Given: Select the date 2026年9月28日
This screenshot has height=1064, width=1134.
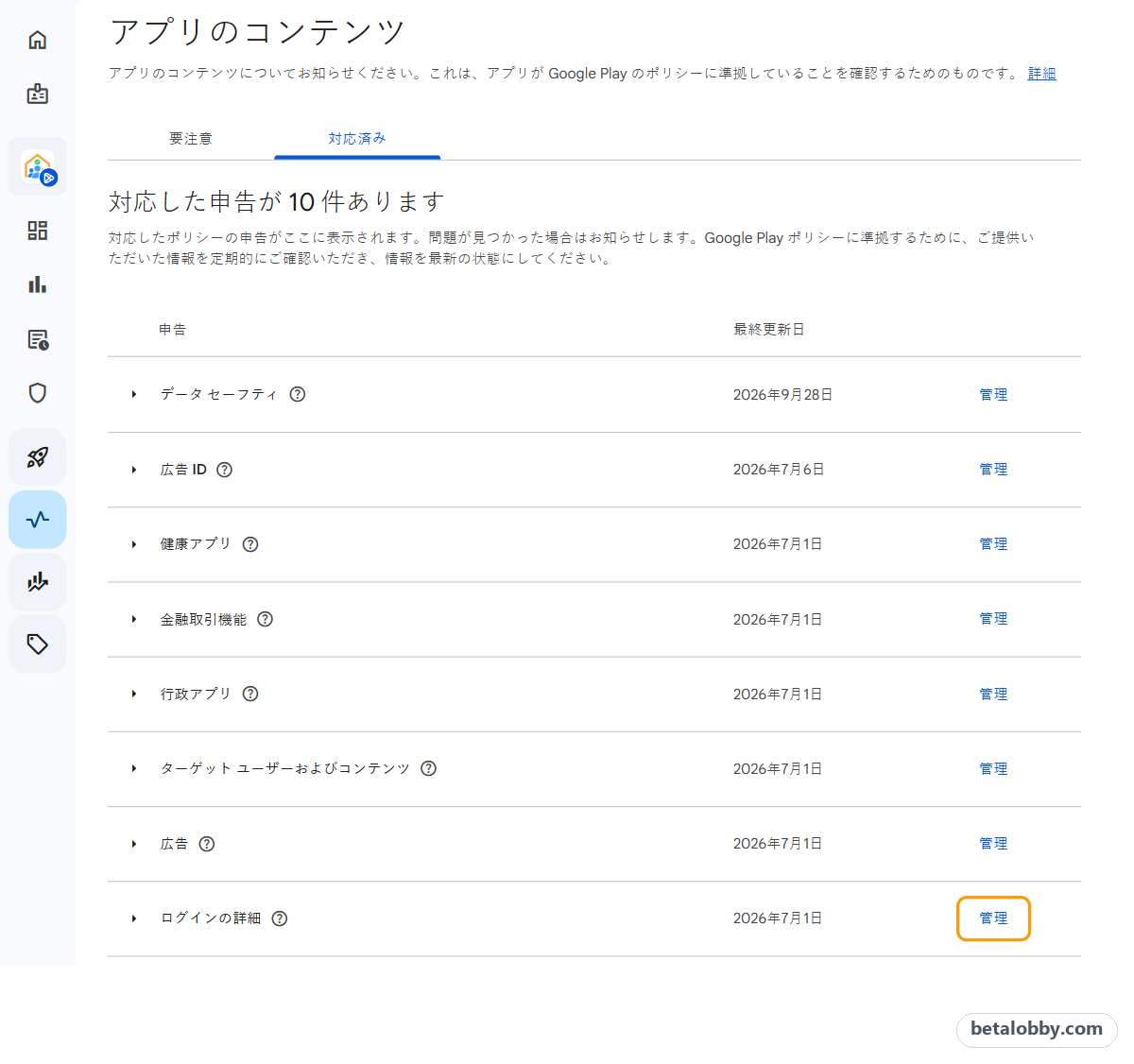Looking at the screenshot, I should coord(783,394).
